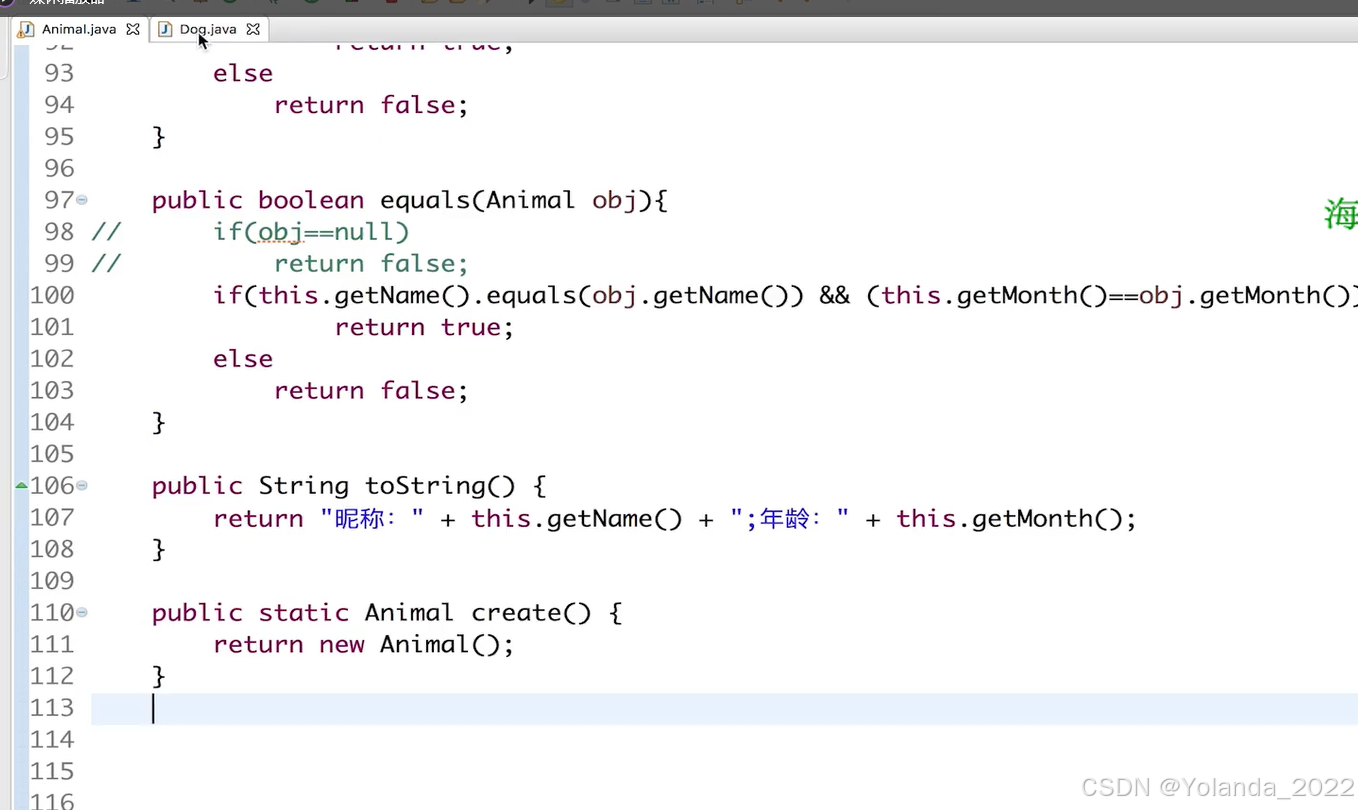
Task: Click 'public static Animal create() {' declaration
Action: pyautogui.click(x=387, y=612)
